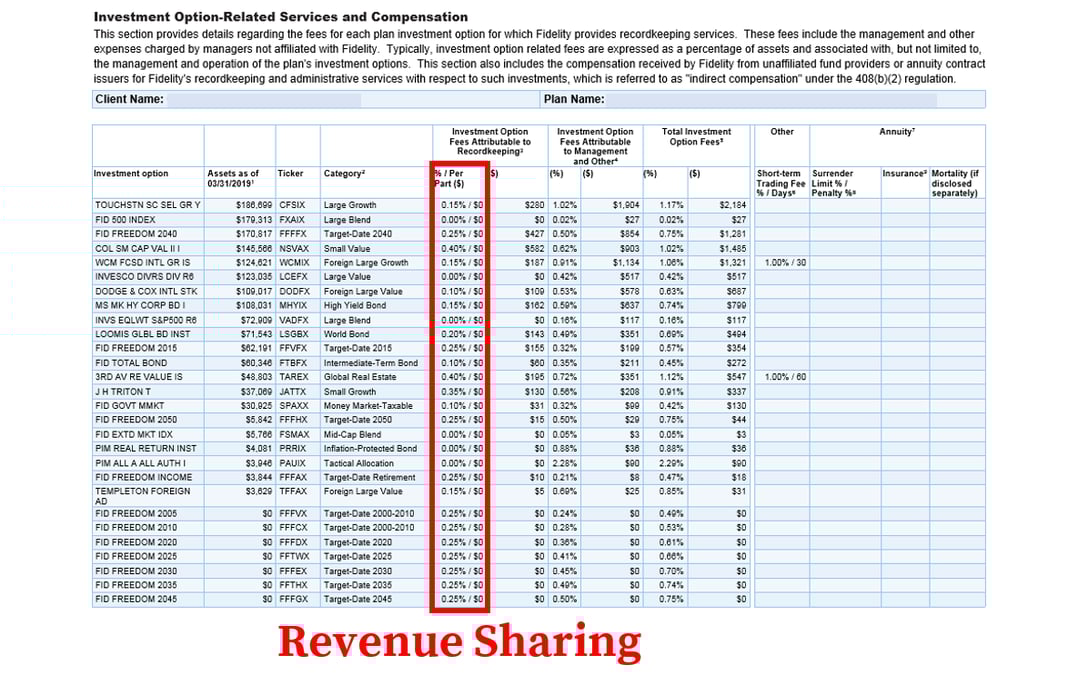Image resolution: width=1068 pixels, height=675 pixels.
Task: Select PIM REAL RETURN INST
Action: [146, 448]
